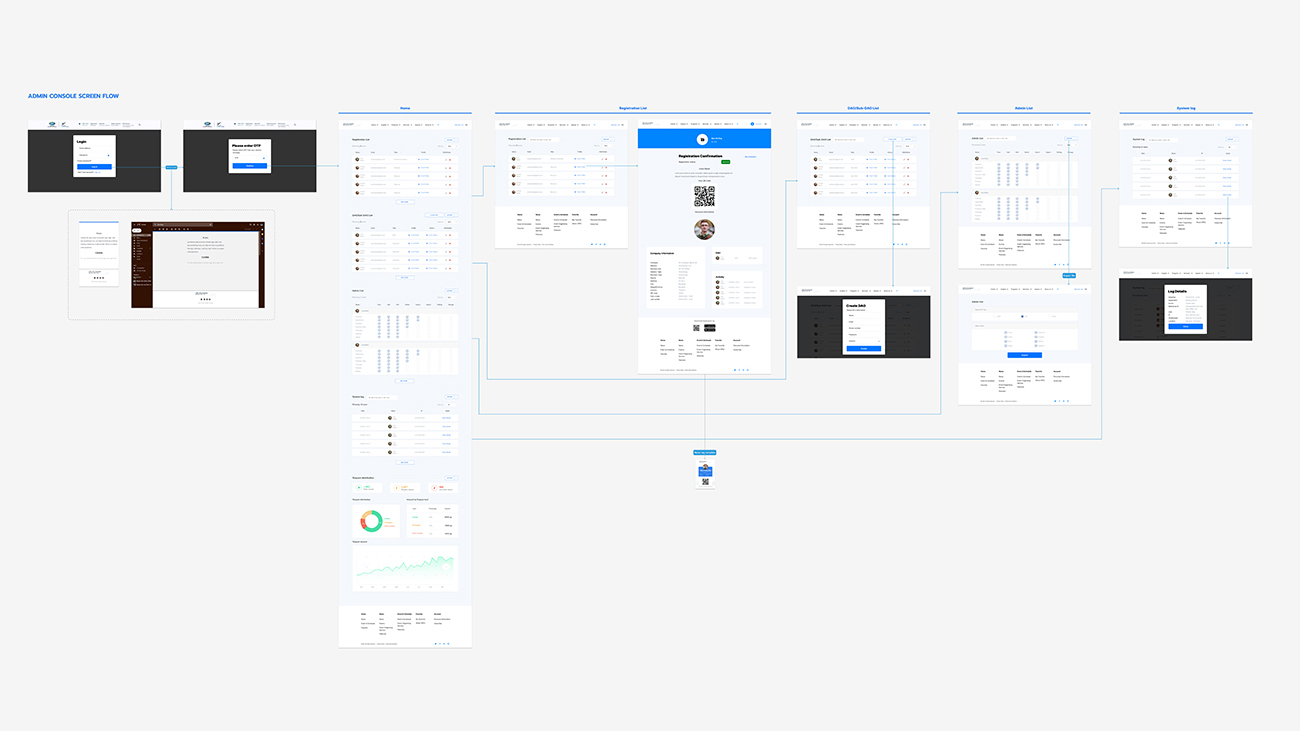Click the Export button on Admin export screen

(x=1023, y=354)
